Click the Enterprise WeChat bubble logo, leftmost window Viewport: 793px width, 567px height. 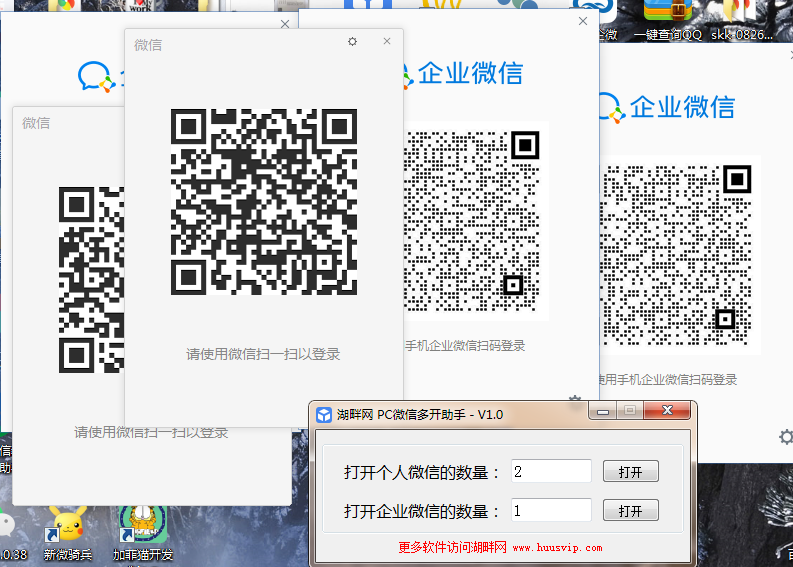coord(99,77)
